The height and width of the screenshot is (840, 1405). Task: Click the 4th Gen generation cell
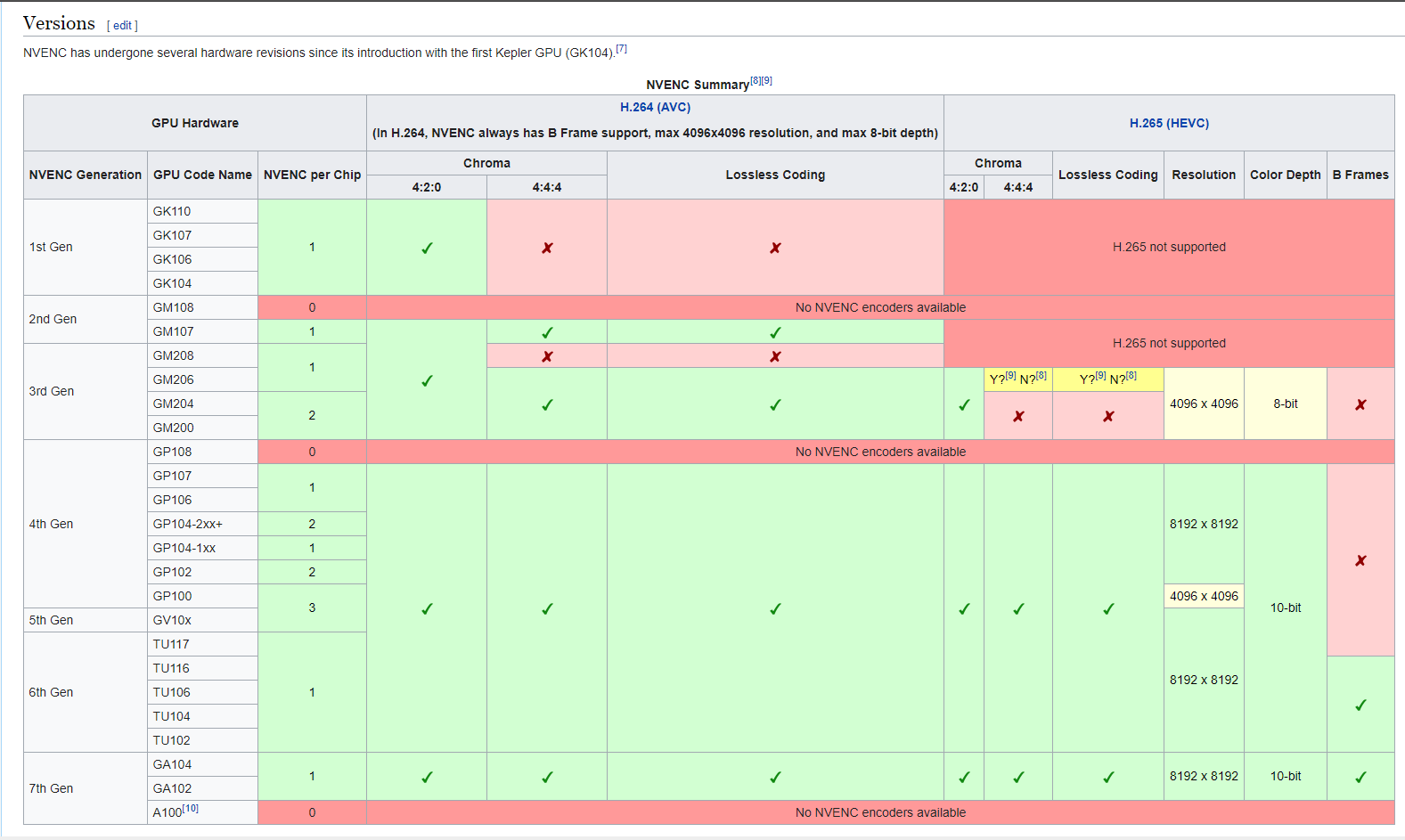pos(86,524)
